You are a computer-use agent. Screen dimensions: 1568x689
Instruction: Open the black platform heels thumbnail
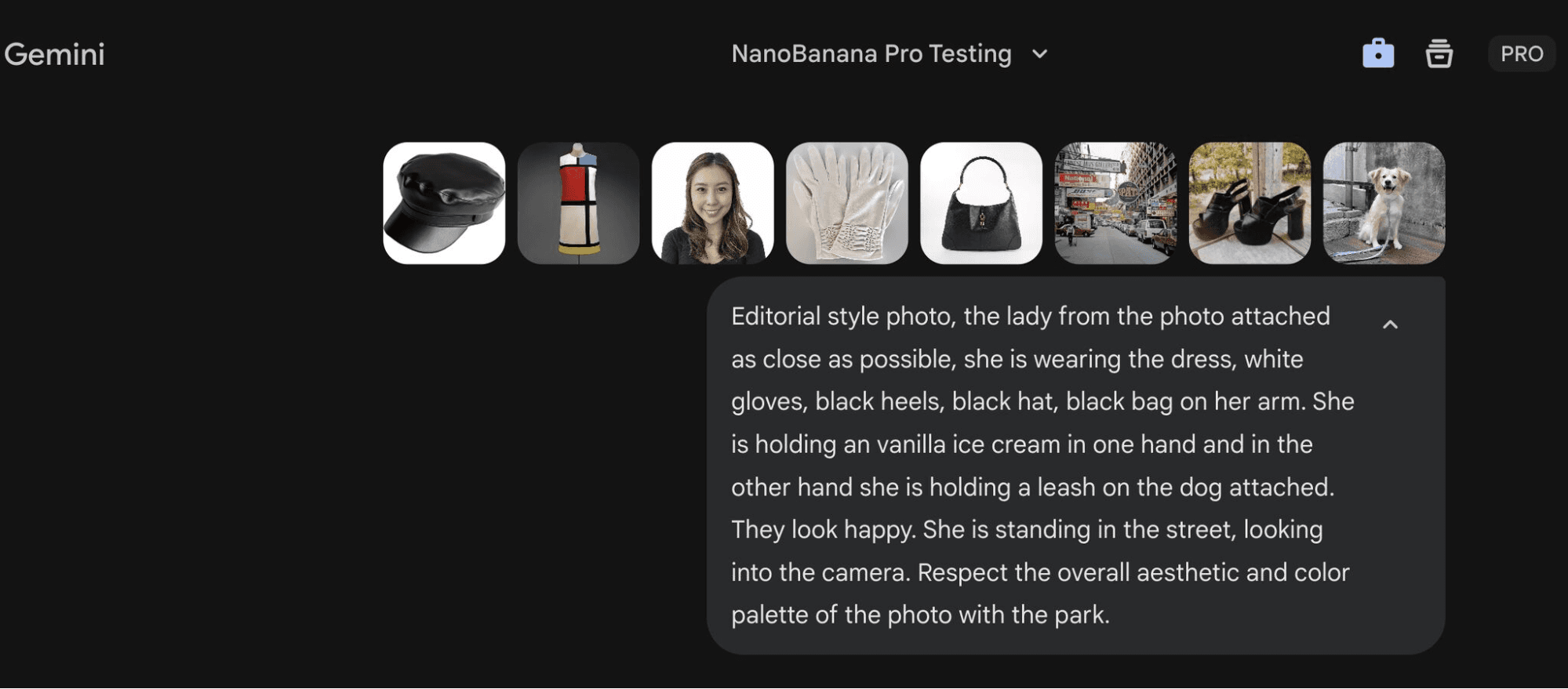point(1250,203)
